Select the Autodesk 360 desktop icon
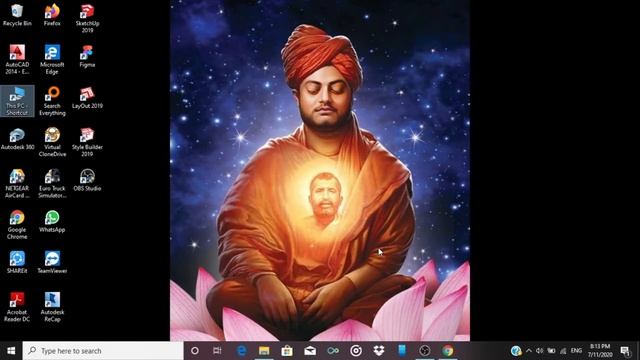640x360 pixels. pyautogui.click(x=17, y=139)
